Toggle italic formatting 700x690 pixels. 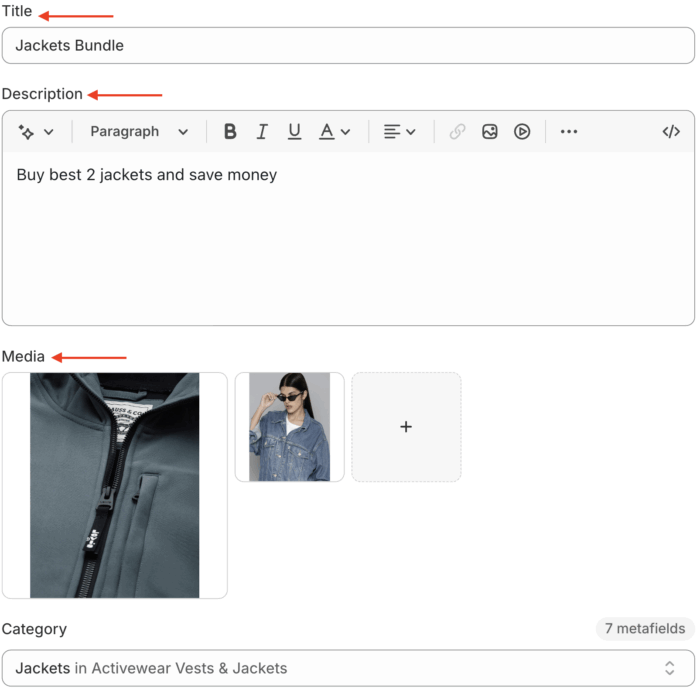click(x=262, y=132)
